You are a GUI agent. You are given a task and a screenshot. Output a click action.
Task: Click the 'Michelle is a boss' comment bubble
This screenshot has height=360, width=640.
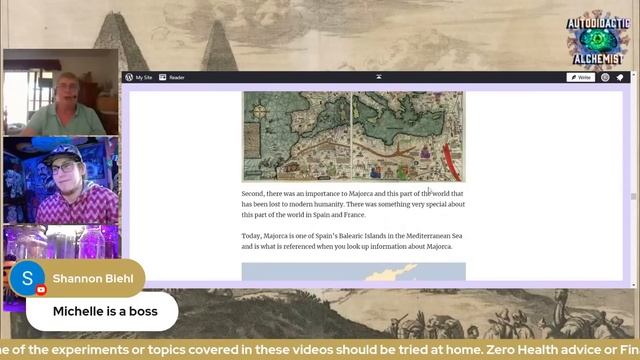tap(102, 311)
